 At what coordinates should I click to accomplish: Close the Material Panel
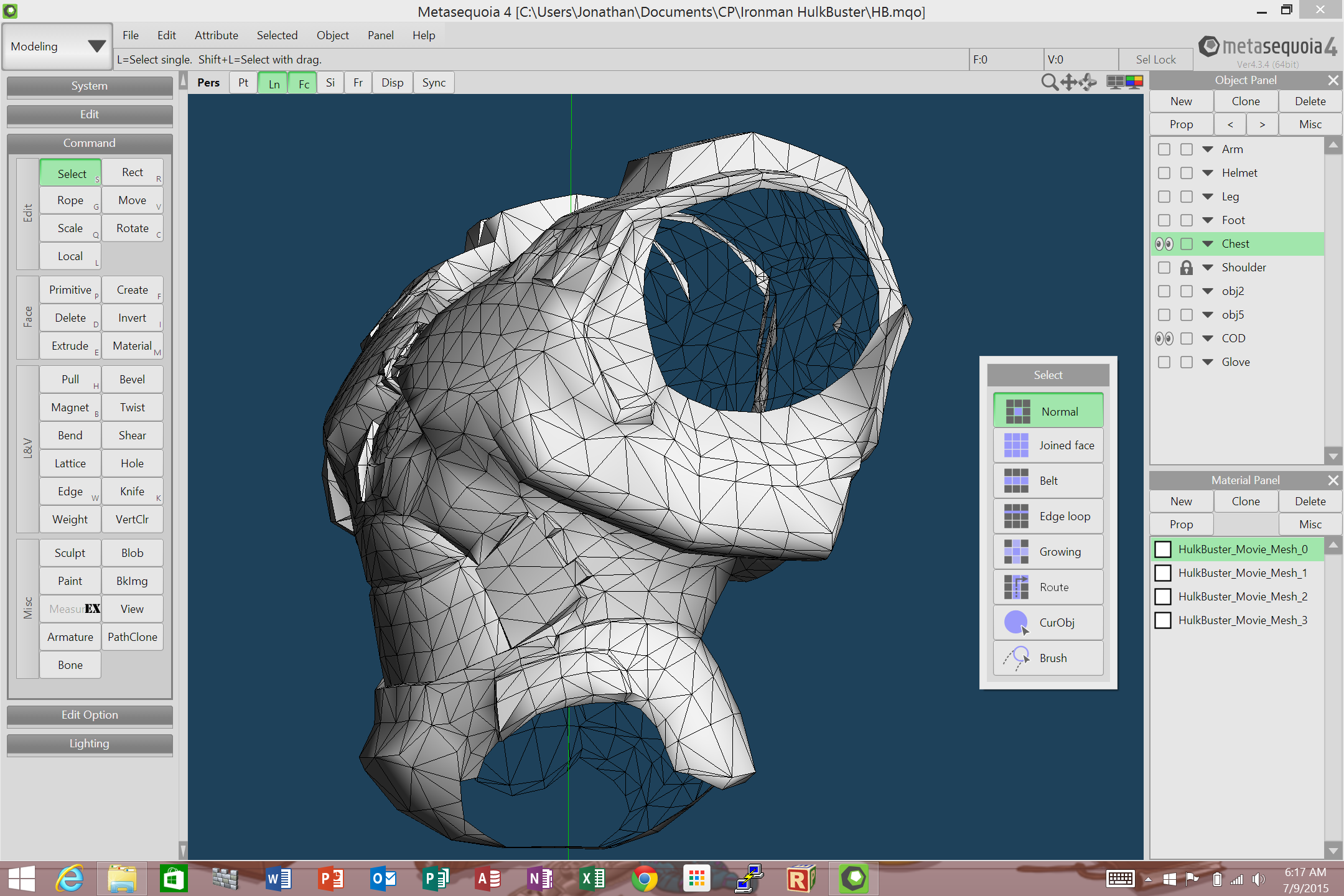1333,480
